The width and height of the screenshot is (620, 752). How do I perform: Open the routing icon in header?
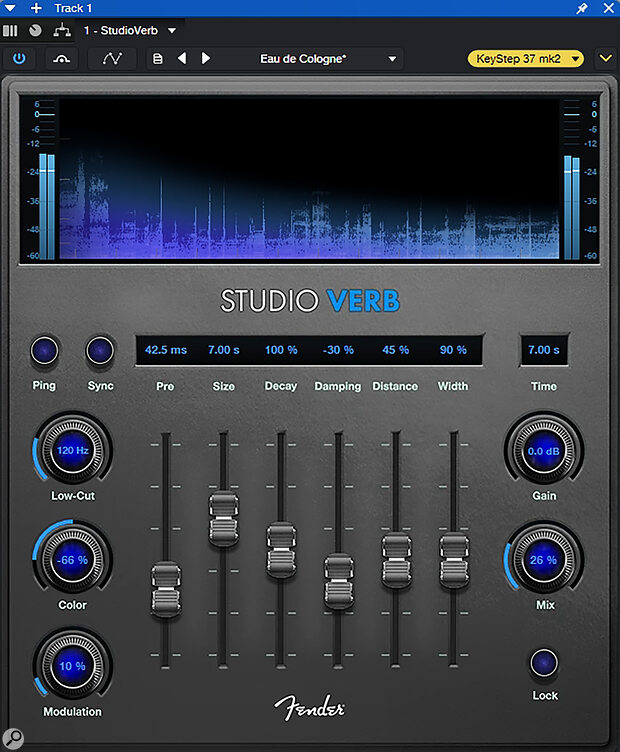(62, 31)
